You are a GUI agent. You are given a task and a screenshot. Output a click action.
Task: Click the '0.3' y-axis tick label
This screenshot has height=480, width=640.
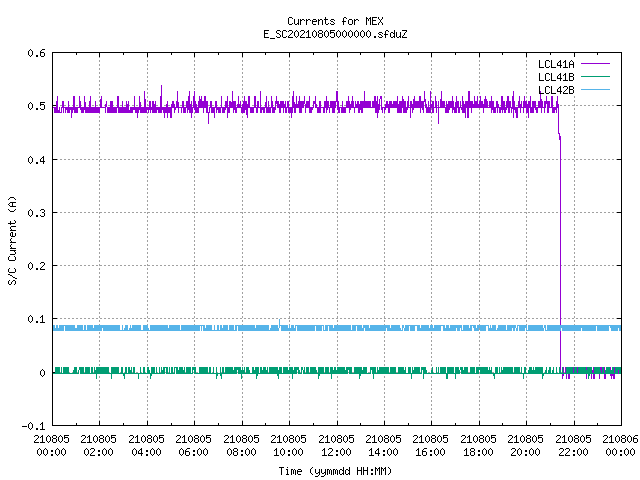[x=36, y=213]
